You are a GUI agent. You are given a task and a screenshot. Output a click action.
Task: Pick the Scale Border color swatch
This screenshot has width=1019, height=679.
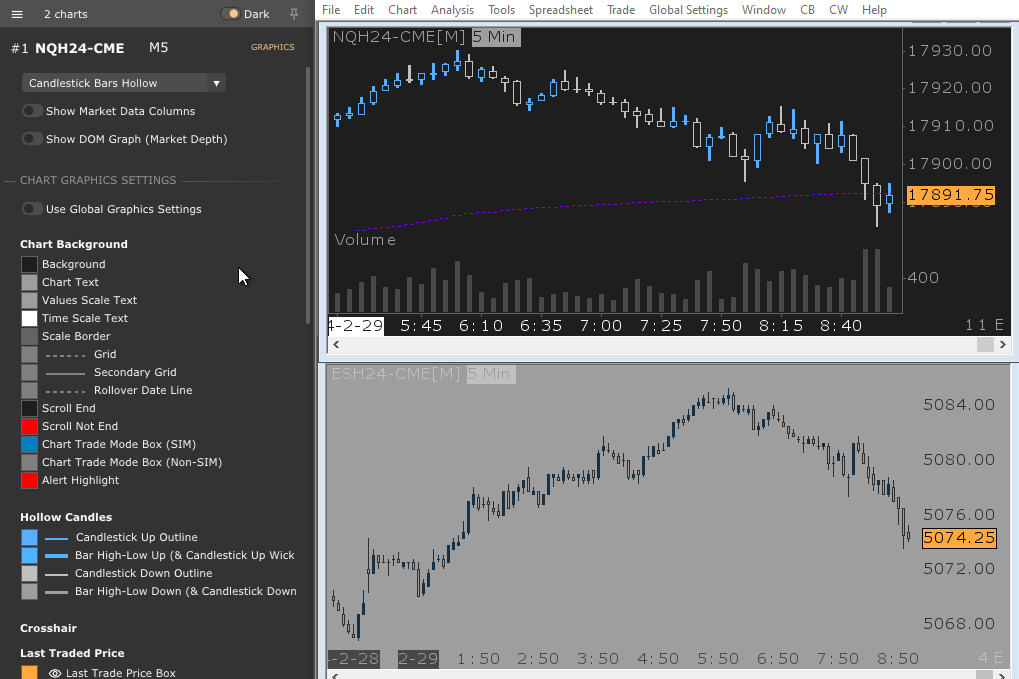(29, 337)
